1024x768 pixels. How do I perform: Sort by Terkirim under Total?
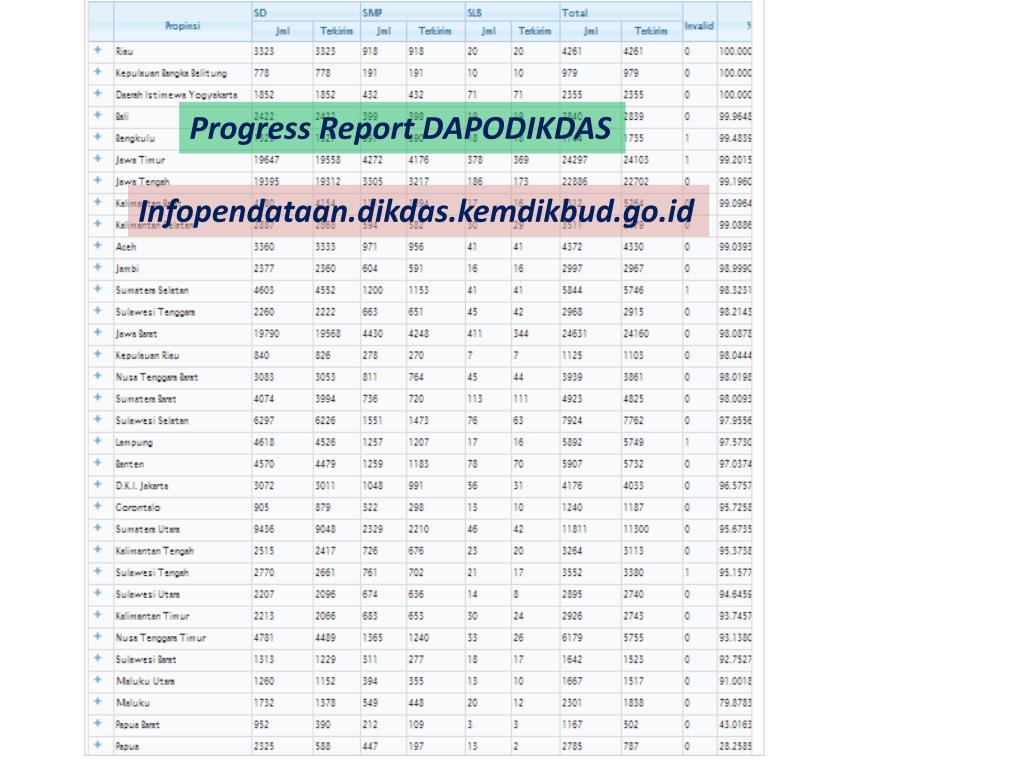(x=651, y=31)
